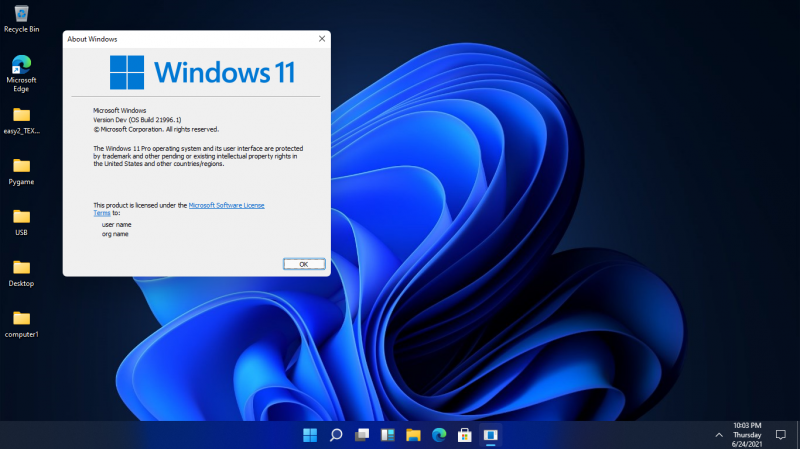The width and height of the screenshot is (800, 449).
Task: Open Search from the taskbar
Action: (x=336, y=435)
